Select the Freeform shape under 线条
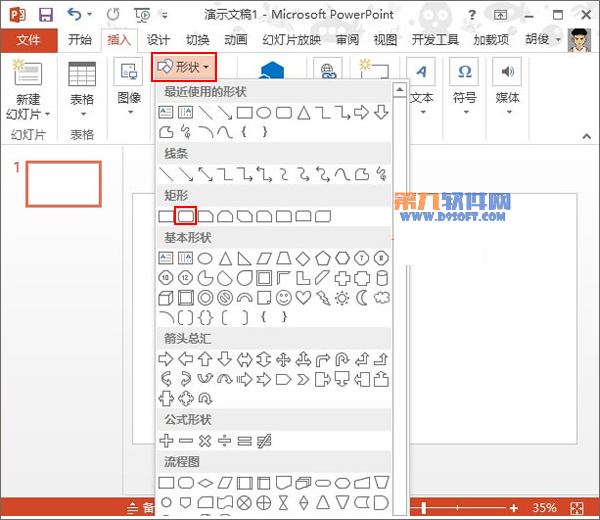Image resolution: width=600 pixels, height=520 pixels. tap(362, 174)
